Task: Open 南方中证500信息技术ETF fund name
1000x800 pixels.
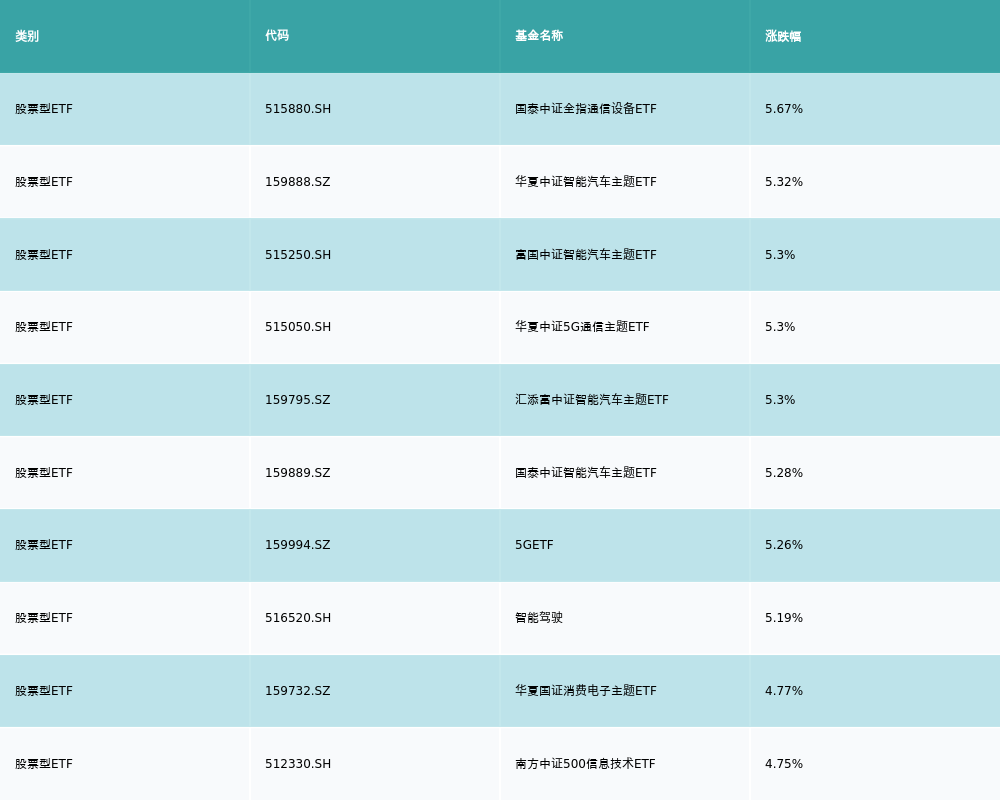Action: point(585,764)
